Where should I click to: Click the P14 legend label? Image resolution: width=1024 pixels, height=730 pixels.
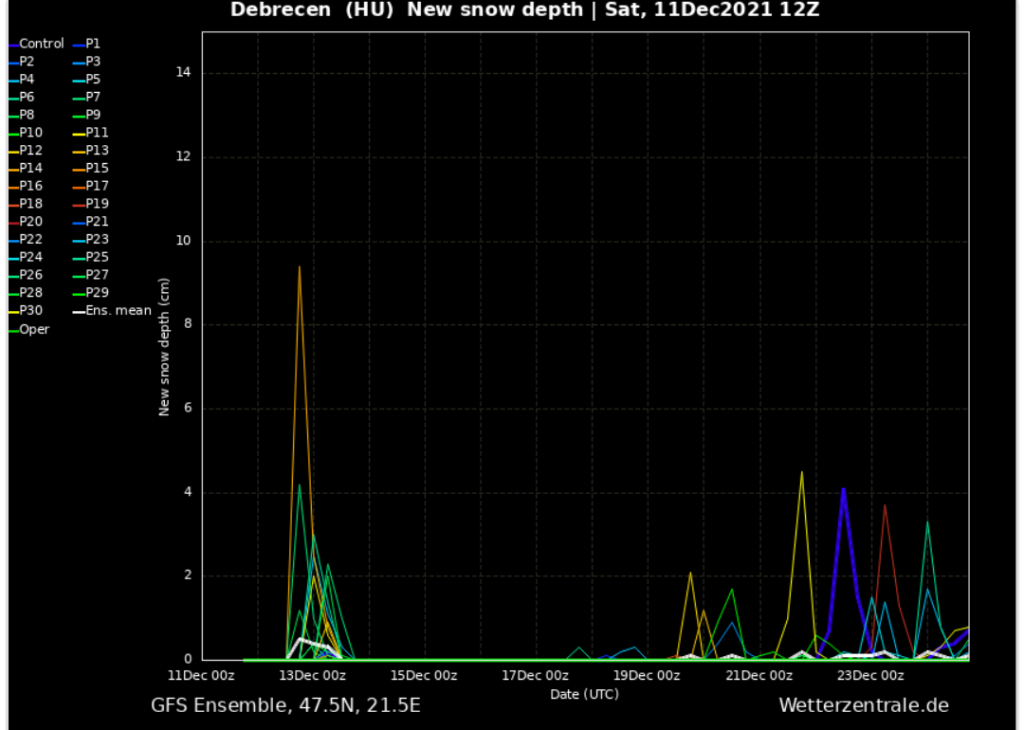(31, 169)
